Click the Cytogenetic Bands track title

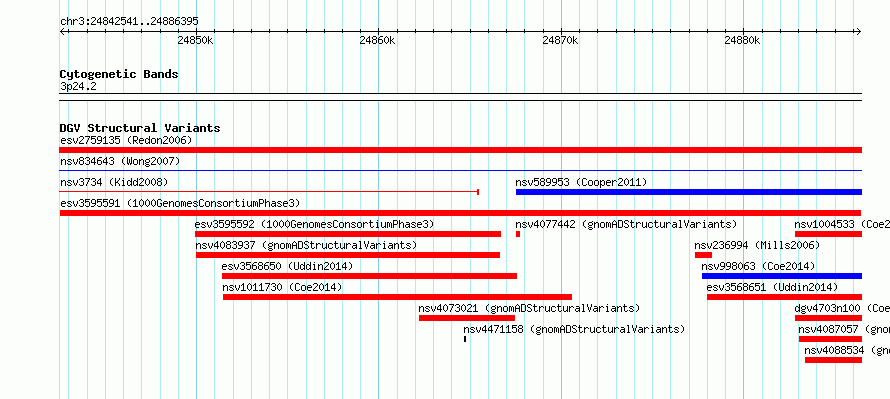pyautogui.click(x=119, y=74)
